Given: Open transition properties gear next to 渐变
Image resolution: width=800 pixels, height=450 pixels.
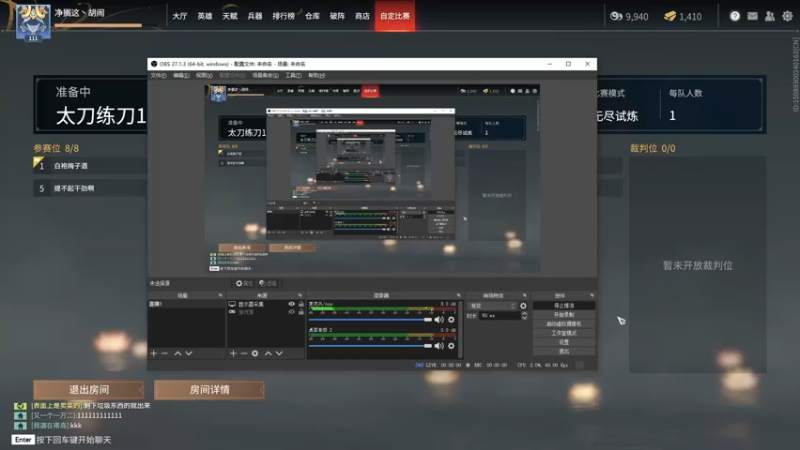Looking at the screenshot, I should [x=523, y=306].
